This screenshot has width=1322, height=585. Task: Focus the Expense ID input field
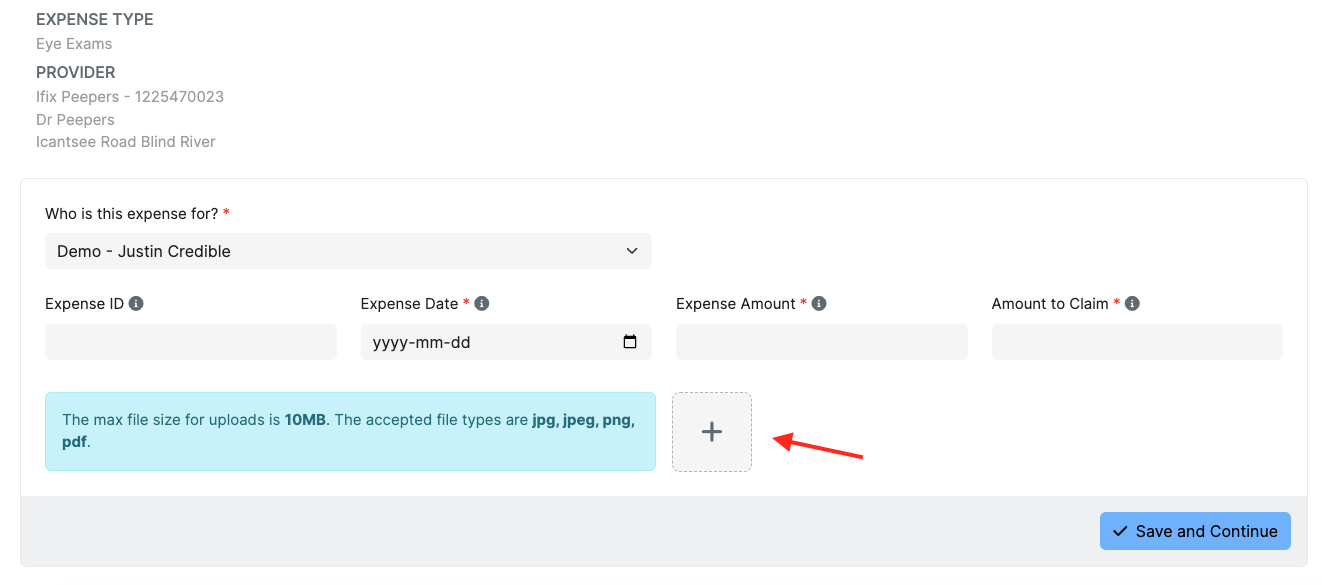[191, 342]
